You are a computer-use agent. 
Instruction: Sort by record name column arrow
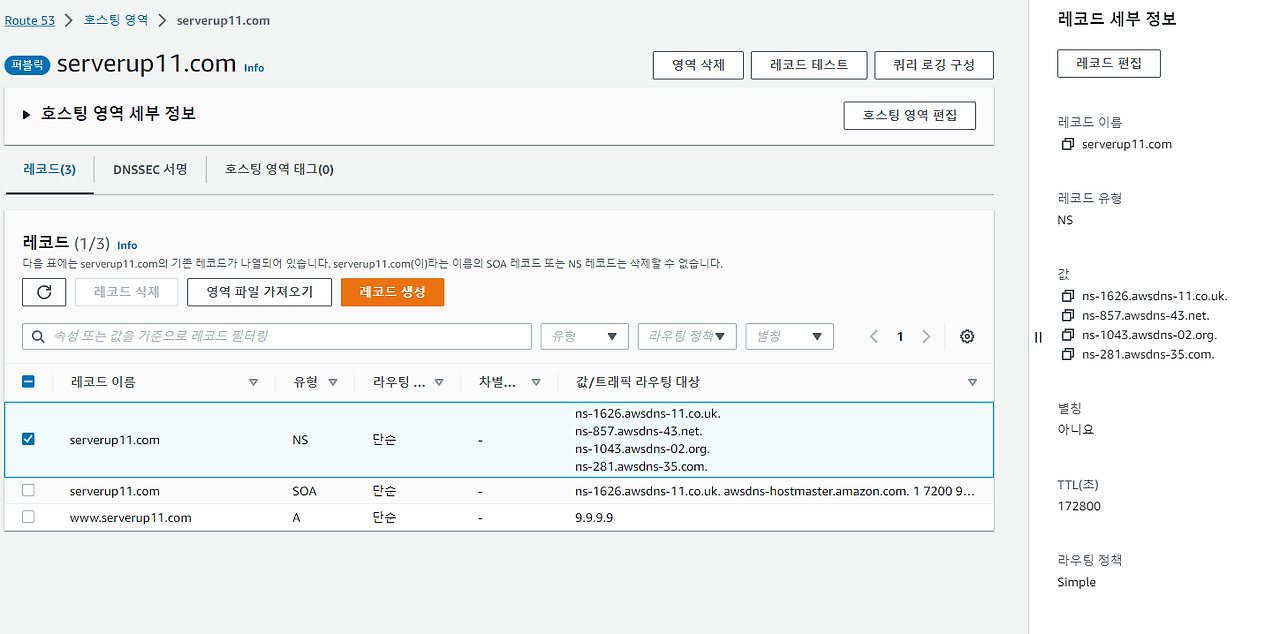(253, 382)
